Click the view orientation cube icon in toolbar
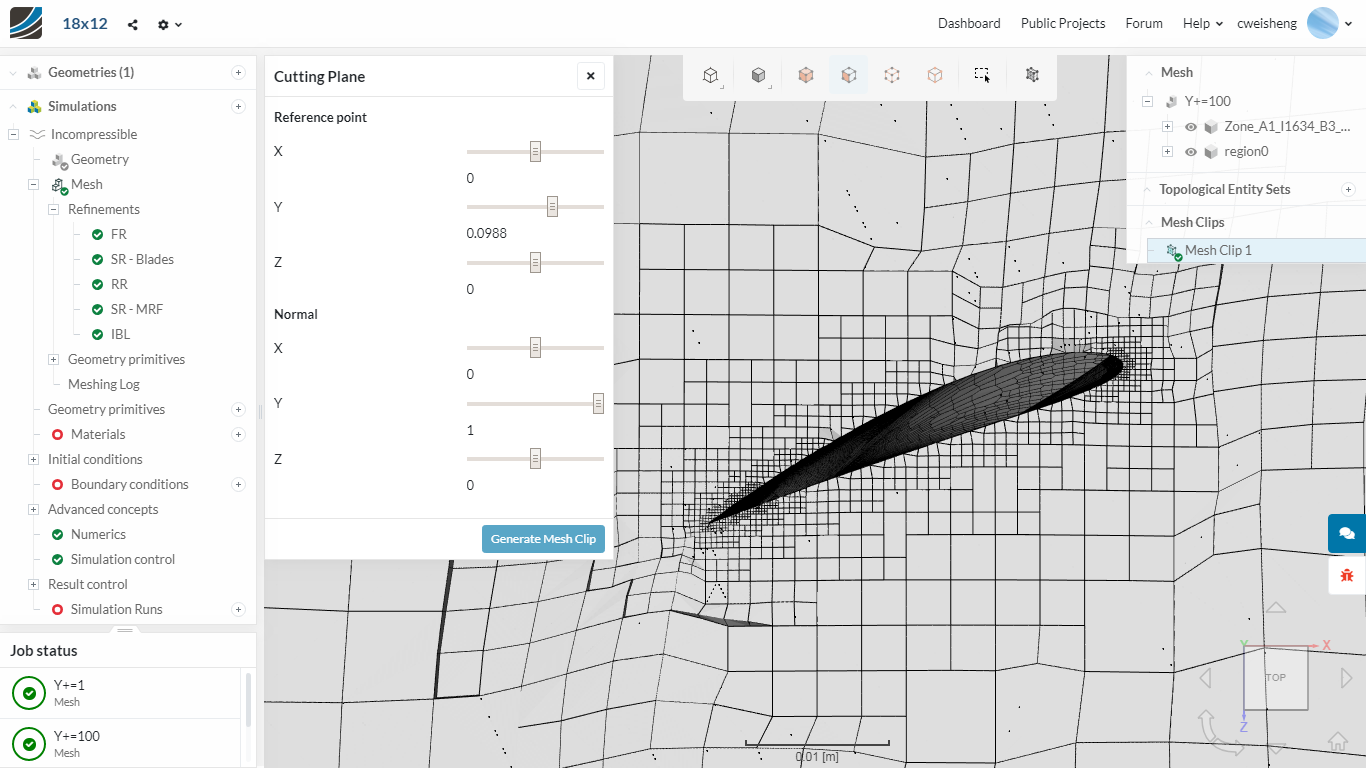Viewport: 1366px width, 768px height. coord(710,75)
